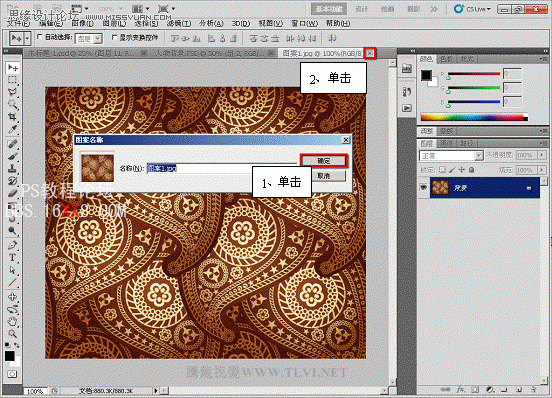Click the foreground color swatch in Color panel

426,75
